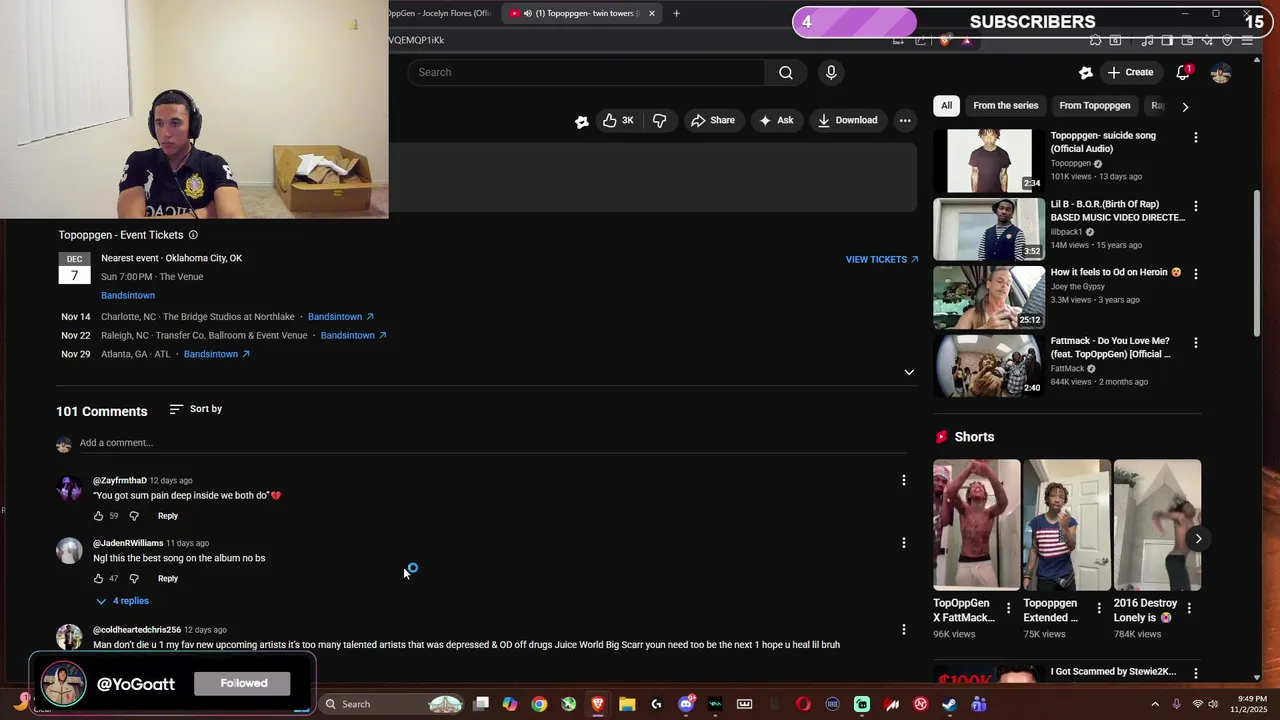Reply to @JadenRWilliams comment
Screen dimensions: 1280x720
coord(168,579)
